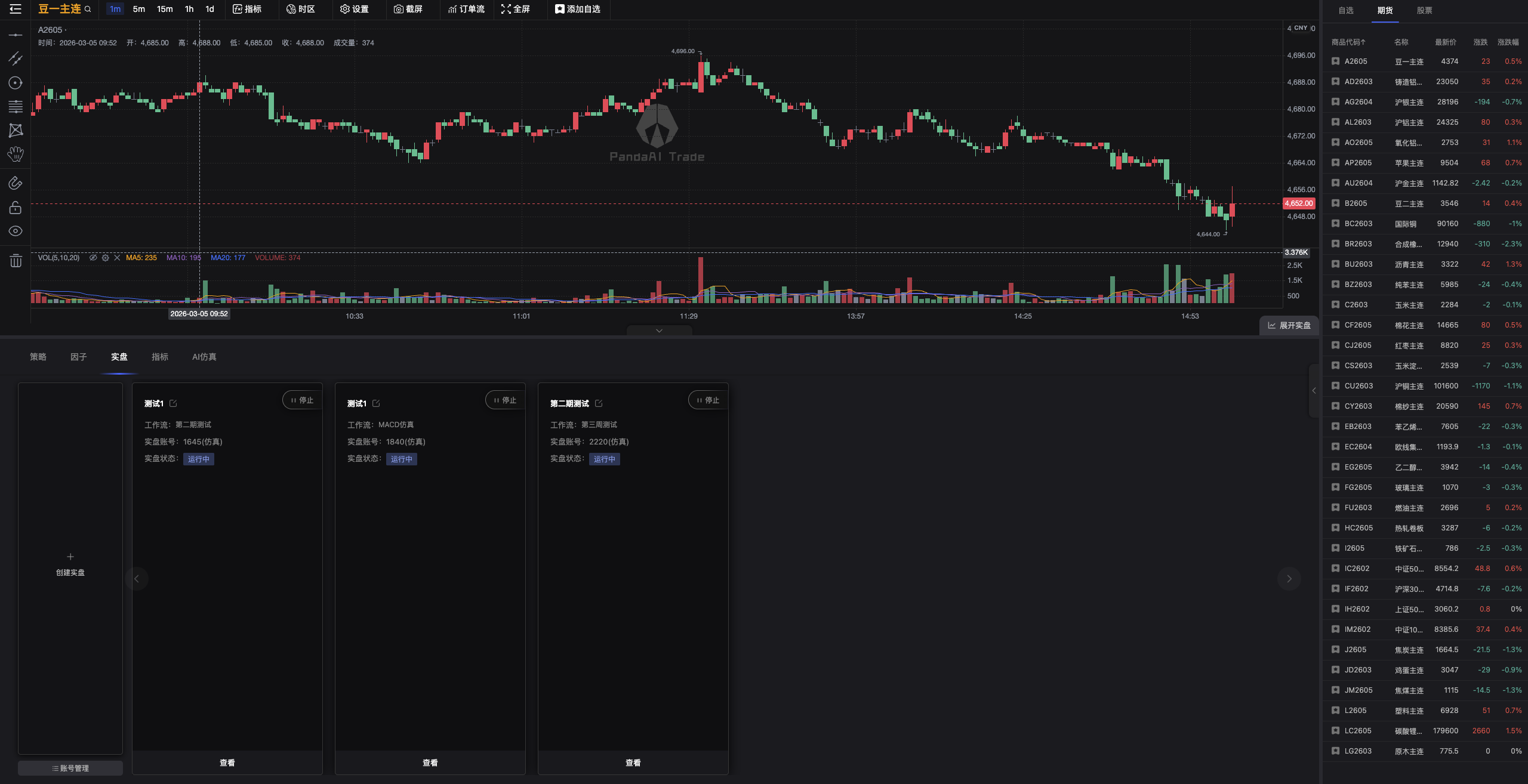Take a chart screenshot with 截屏
The image size is (1528, 784).
[x=408, y=9]
